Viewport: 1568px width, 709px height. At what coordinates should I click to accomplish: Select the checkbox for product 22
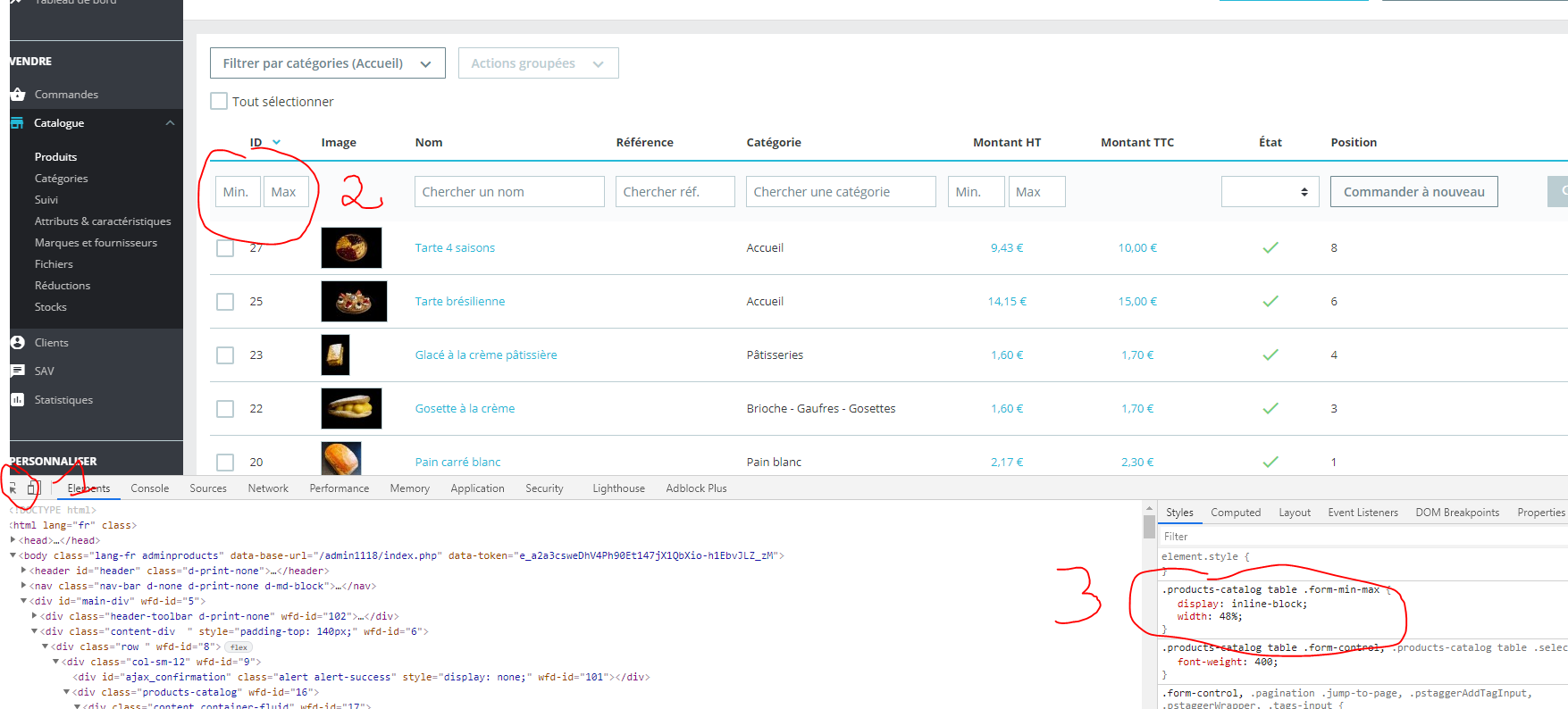pyautogui.click(x=225, y=408)
